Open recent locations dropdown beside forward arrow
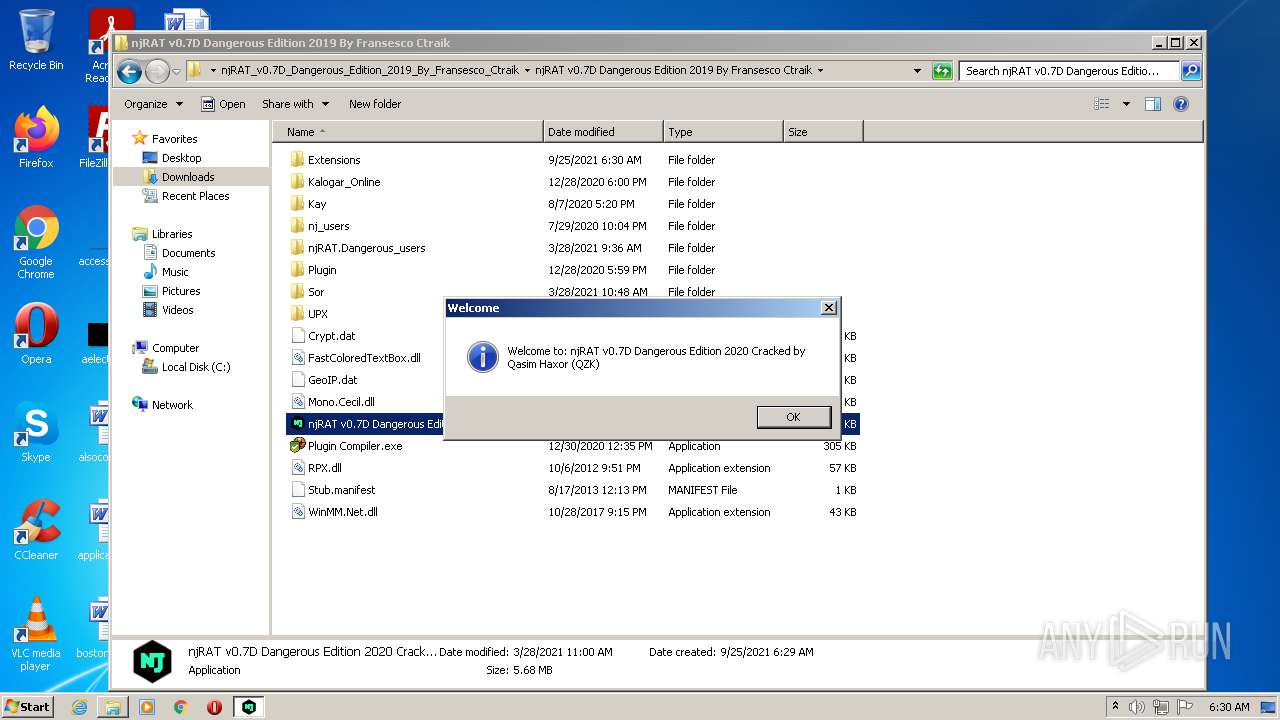 click(176, 71)
